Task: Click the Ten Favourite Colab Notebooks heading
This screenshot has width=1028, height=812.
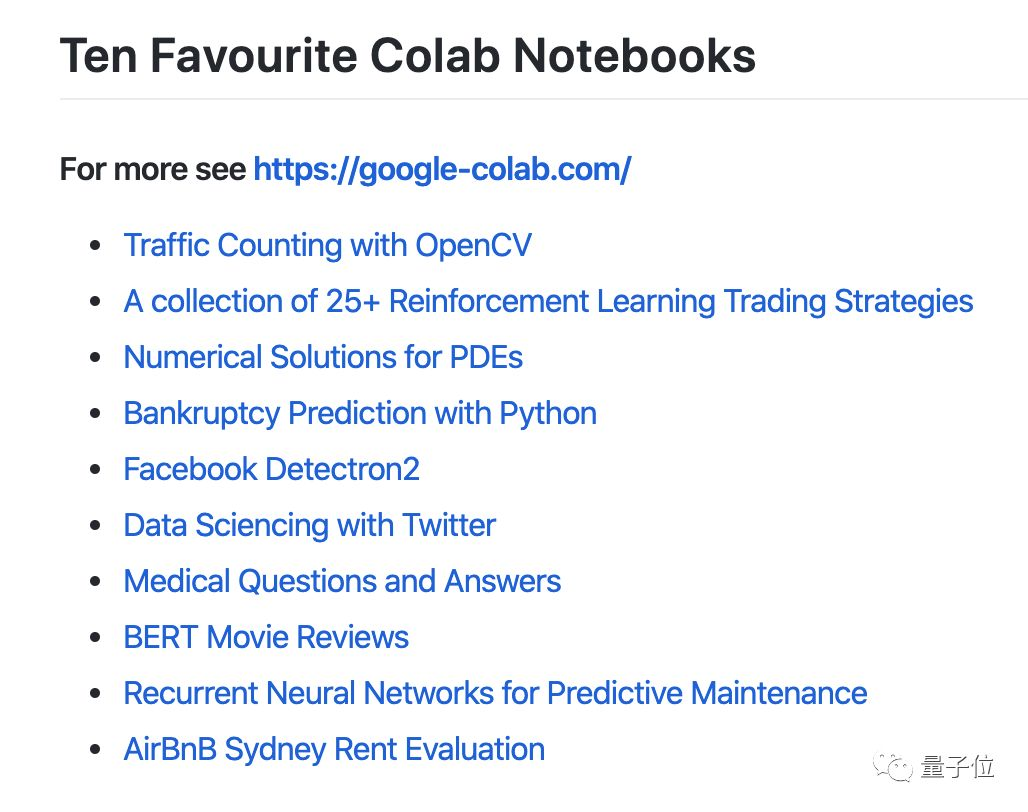Action: coord(407,55)
